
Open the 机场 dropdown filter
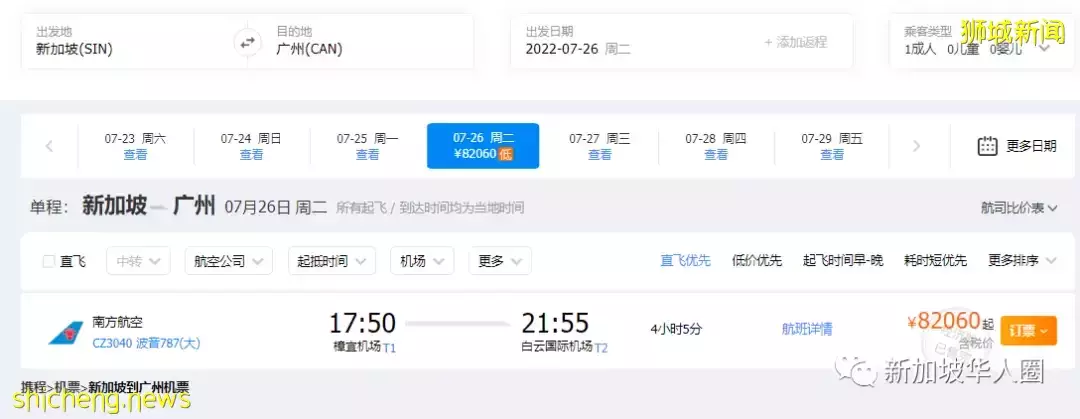[422, 261]
